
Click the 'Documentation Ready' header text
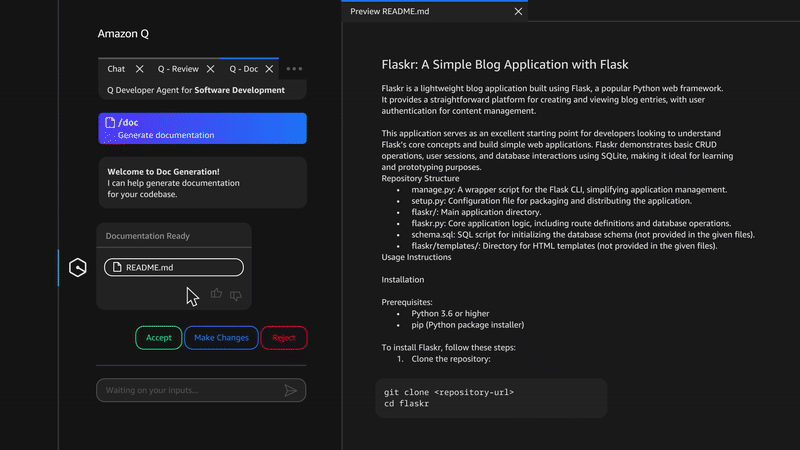[x=147, y=236]
